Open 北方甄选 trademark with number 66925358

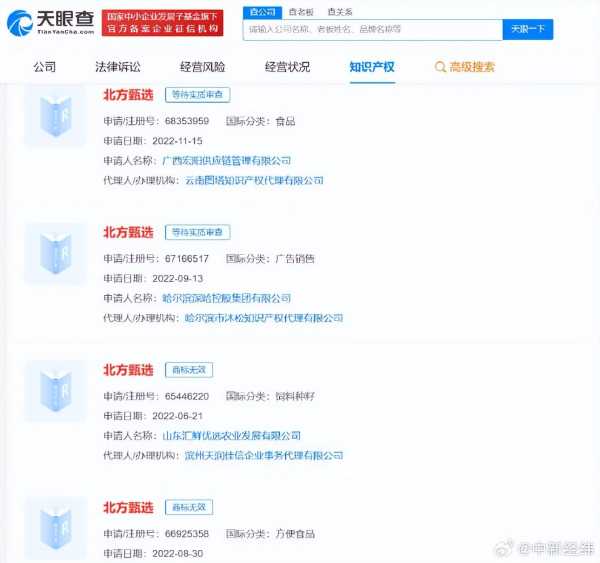[x=128, y=508]
